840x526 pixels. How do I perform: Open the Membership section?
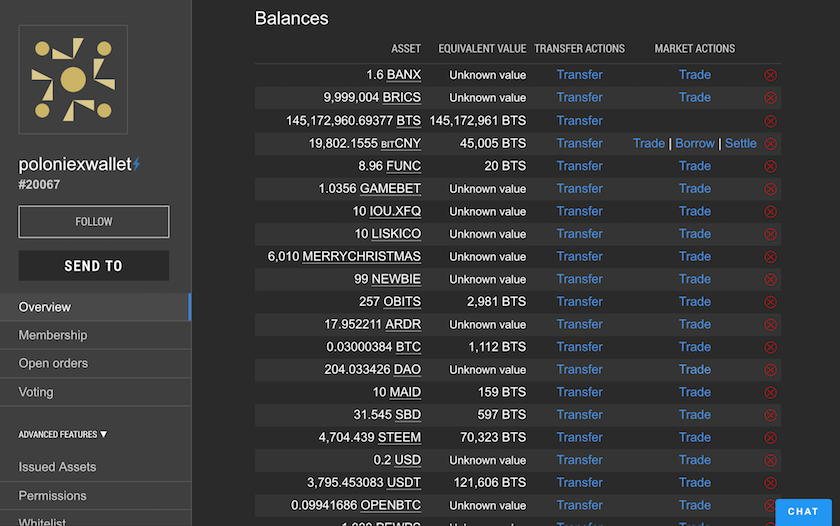point(95,335)
